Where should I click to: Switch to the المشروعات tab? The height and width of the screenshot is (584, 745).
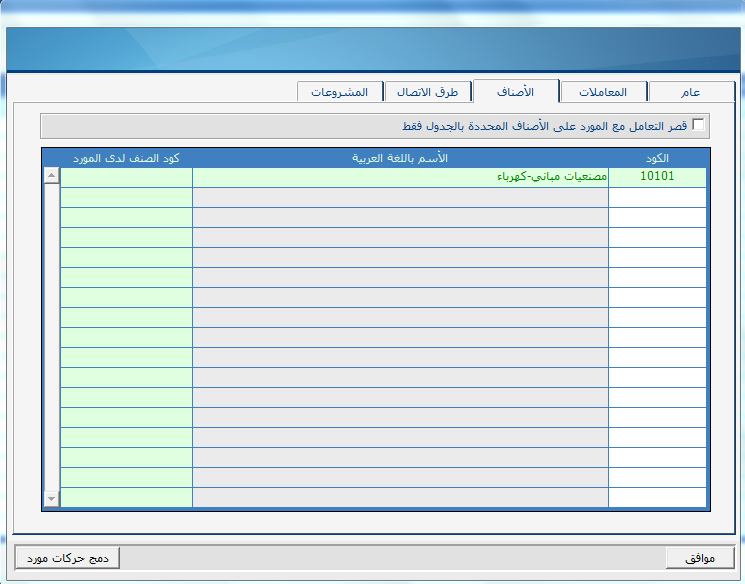pos(339,92)
